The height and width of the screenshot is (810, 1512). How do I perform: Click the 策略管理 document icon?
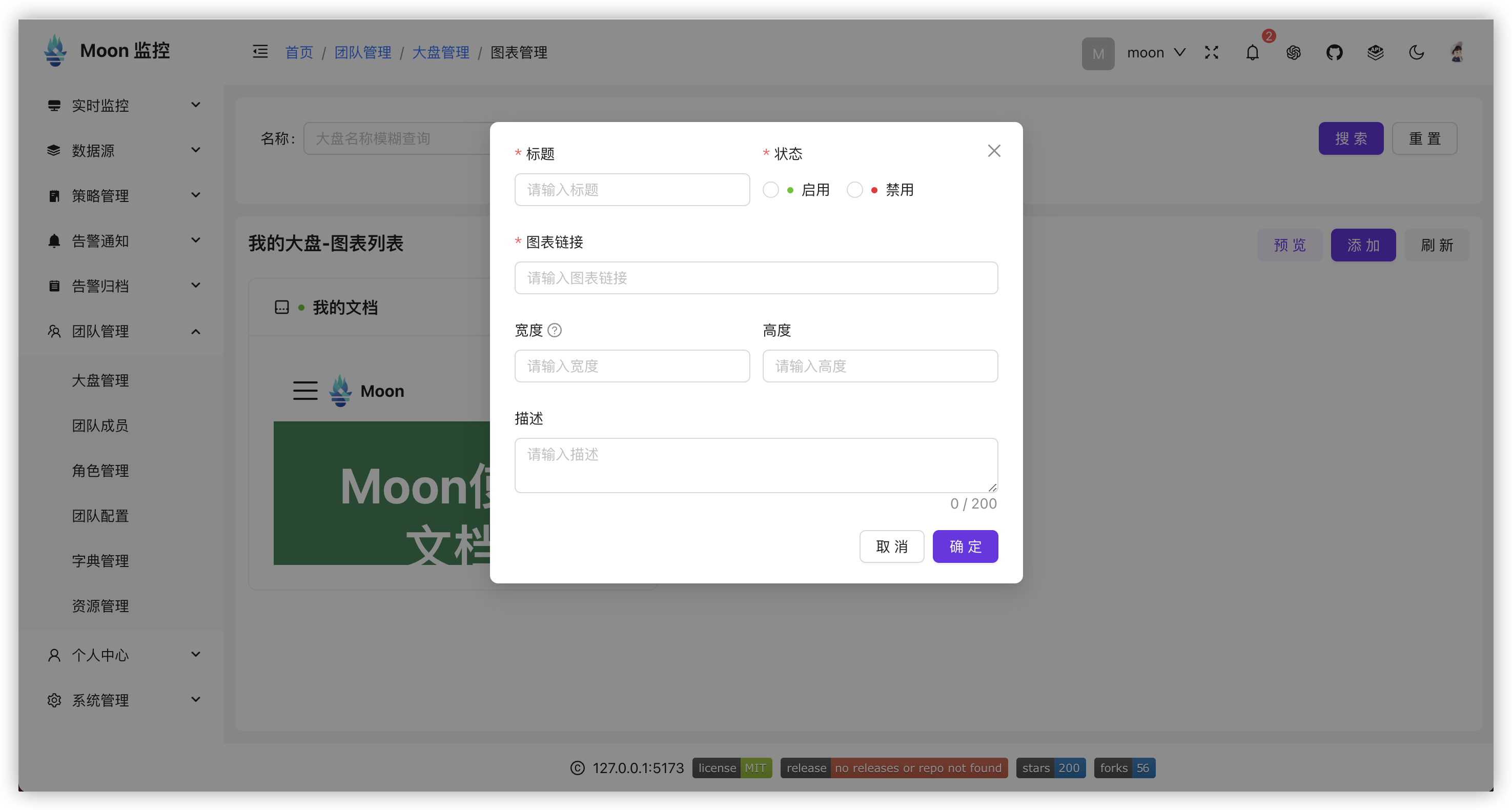(x=54, y=196)
